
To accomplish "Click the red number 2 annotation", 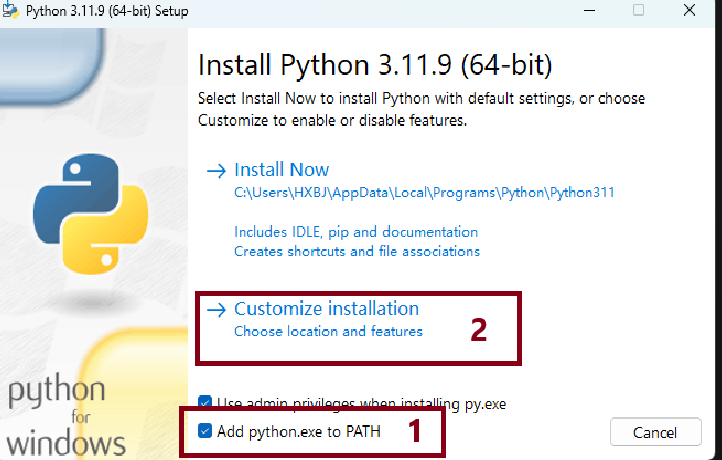I will coord(478,330).
